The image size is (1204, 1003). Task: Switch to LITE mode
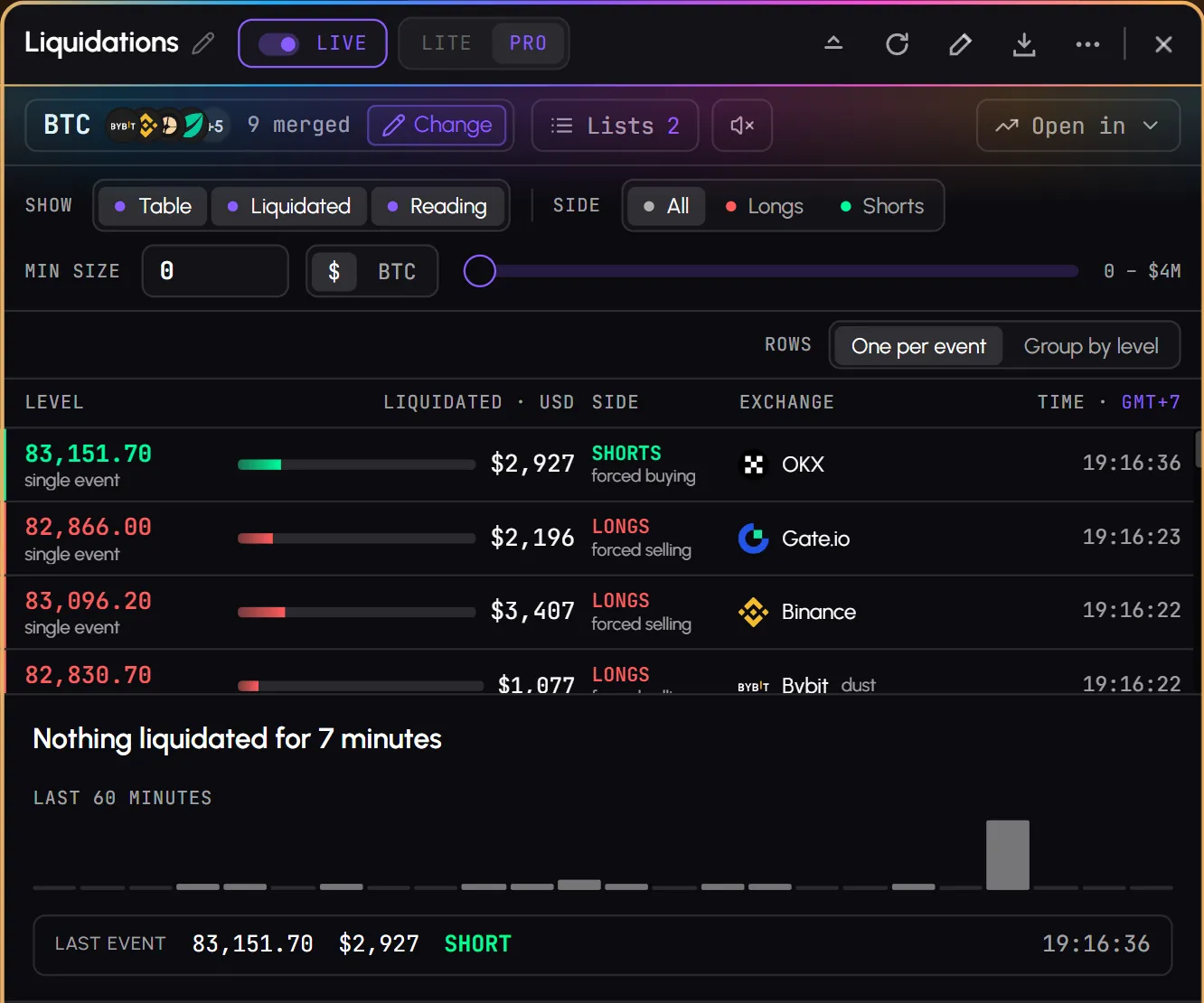point(447,43)
